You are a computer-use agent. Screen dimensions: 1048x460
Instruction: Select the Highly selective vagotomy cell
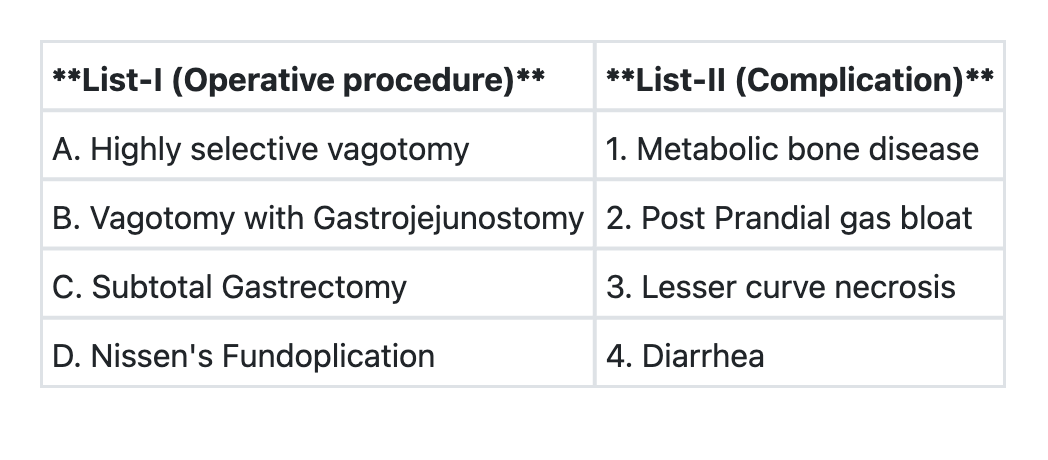(x=261, y=149)
